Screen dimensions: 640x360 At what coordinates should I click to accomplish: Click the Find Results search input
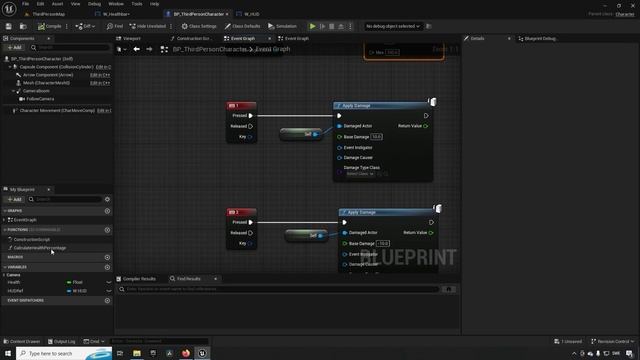click(279, 289)
